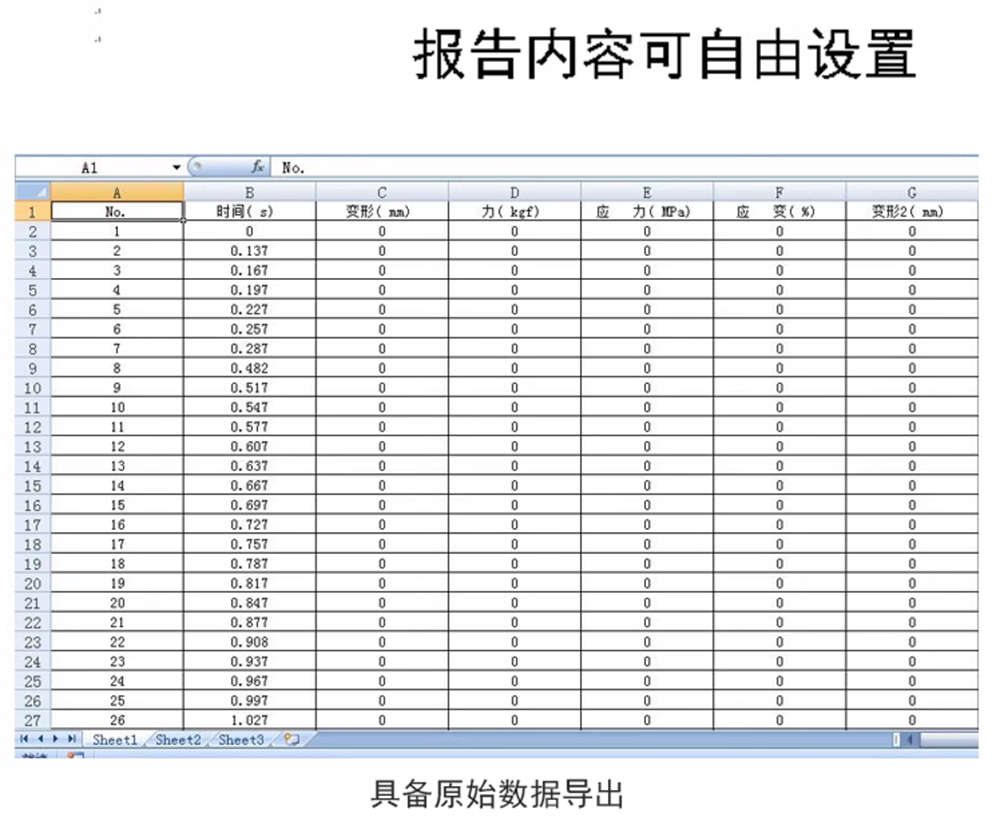Select the time cell 0.287
The width and height of the screenshot is (1000, 834).
point(249,349)
